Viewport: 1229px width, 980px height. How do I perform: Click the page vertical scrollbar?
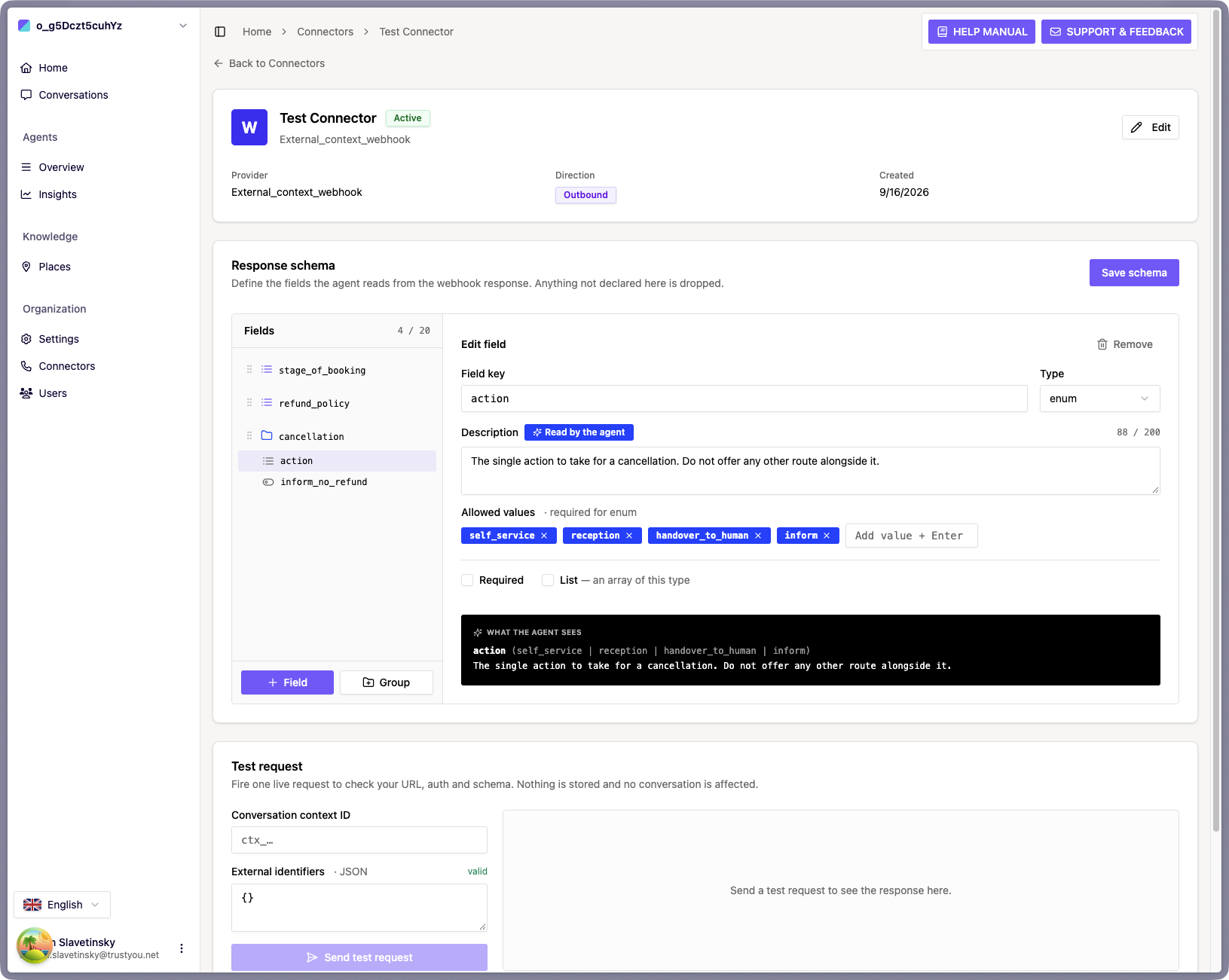tap(1216, 422)
